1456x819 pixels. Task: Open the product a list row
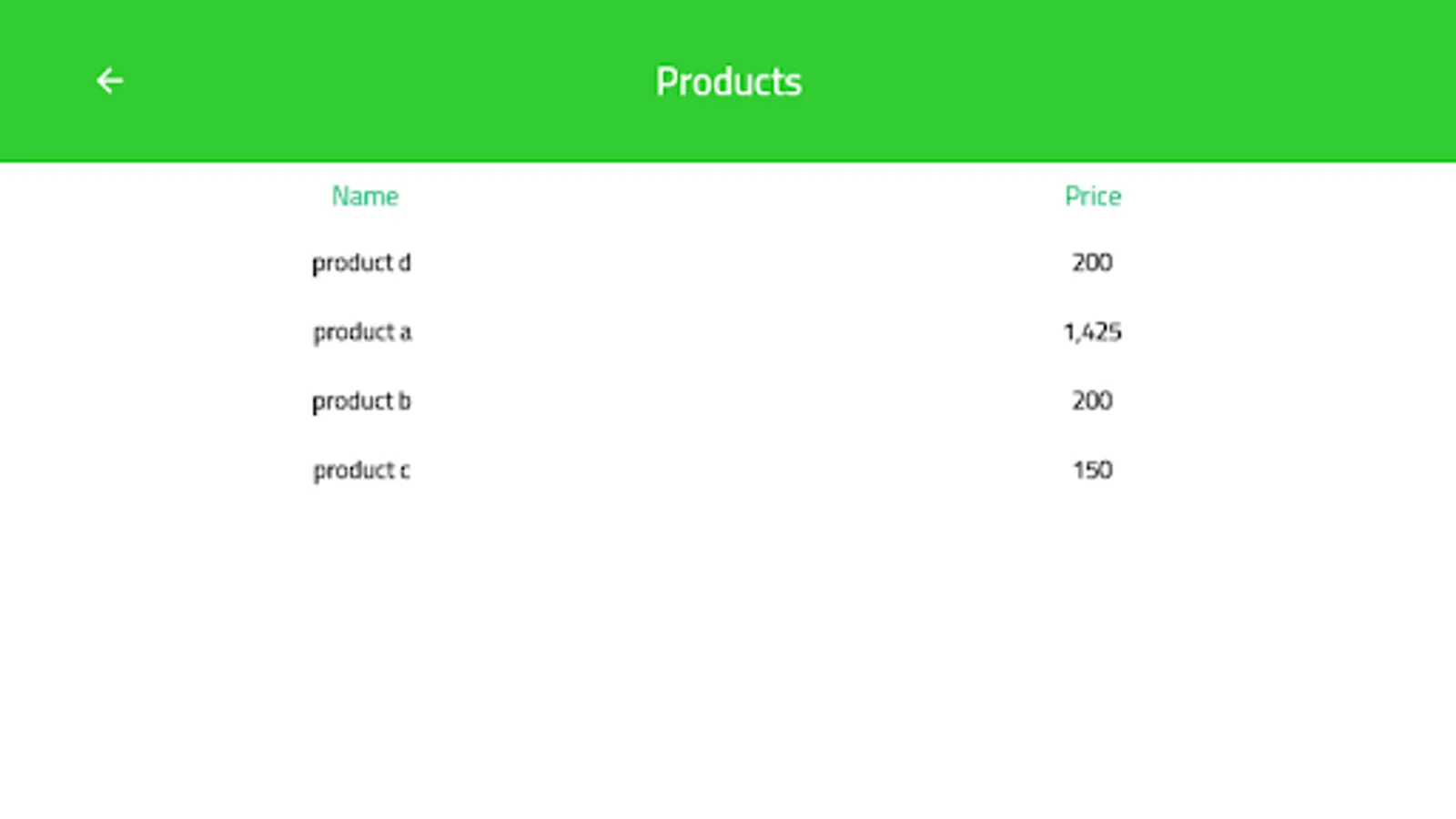[728, 332]
